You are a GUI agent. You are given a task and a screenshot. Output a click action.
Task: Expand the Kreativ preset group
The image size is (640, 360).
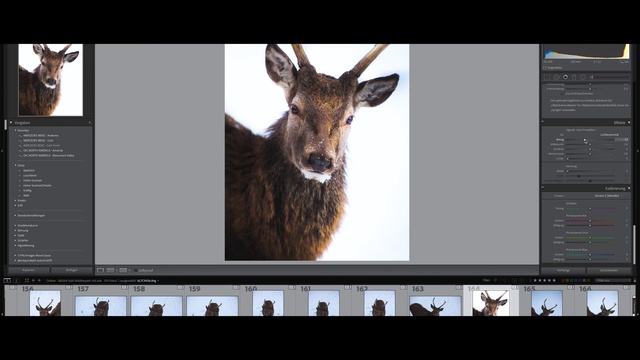tap(16, 200)
